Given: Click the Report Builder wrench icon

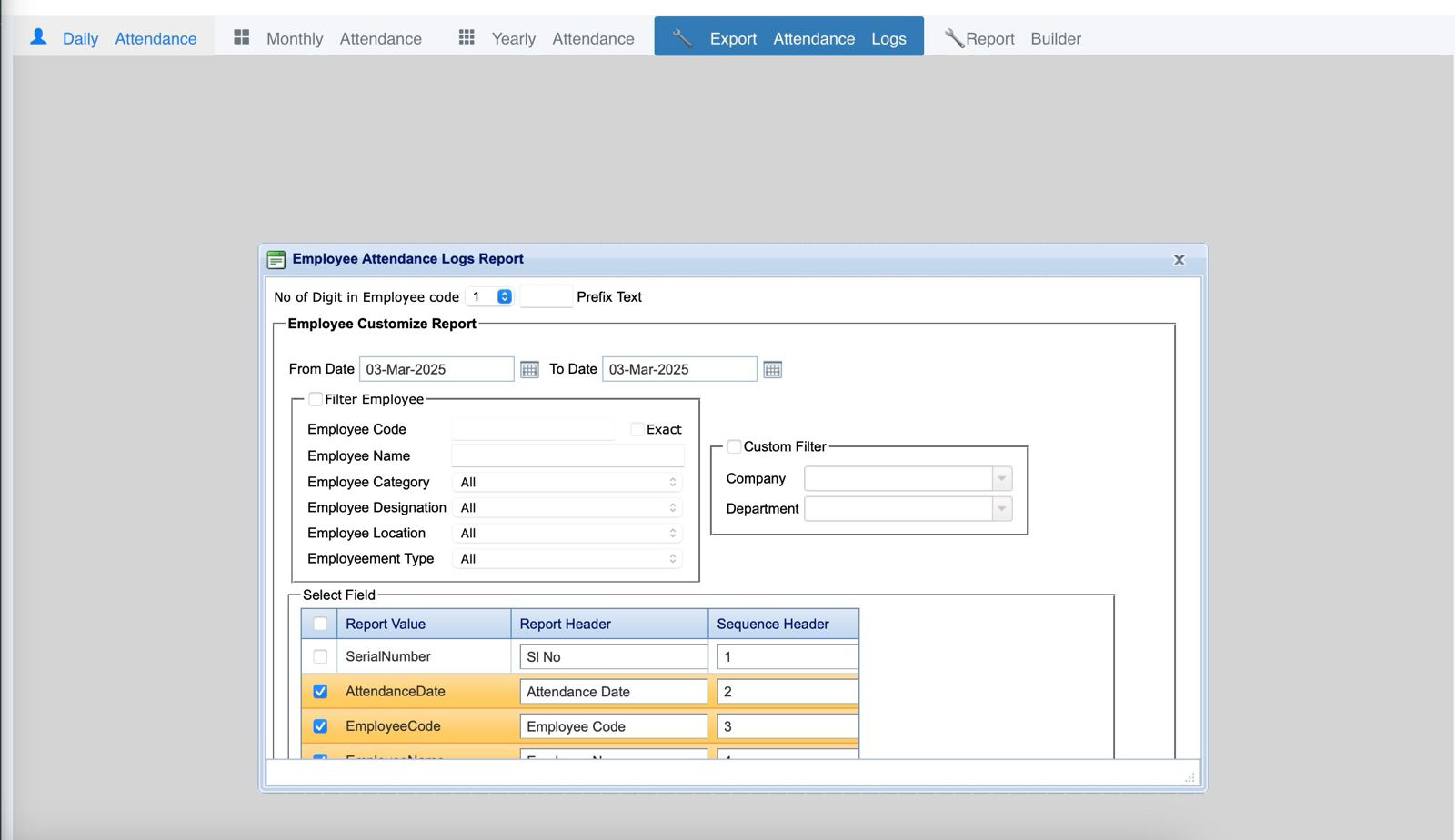Looking at the screenshot, I should pos(953,38).
